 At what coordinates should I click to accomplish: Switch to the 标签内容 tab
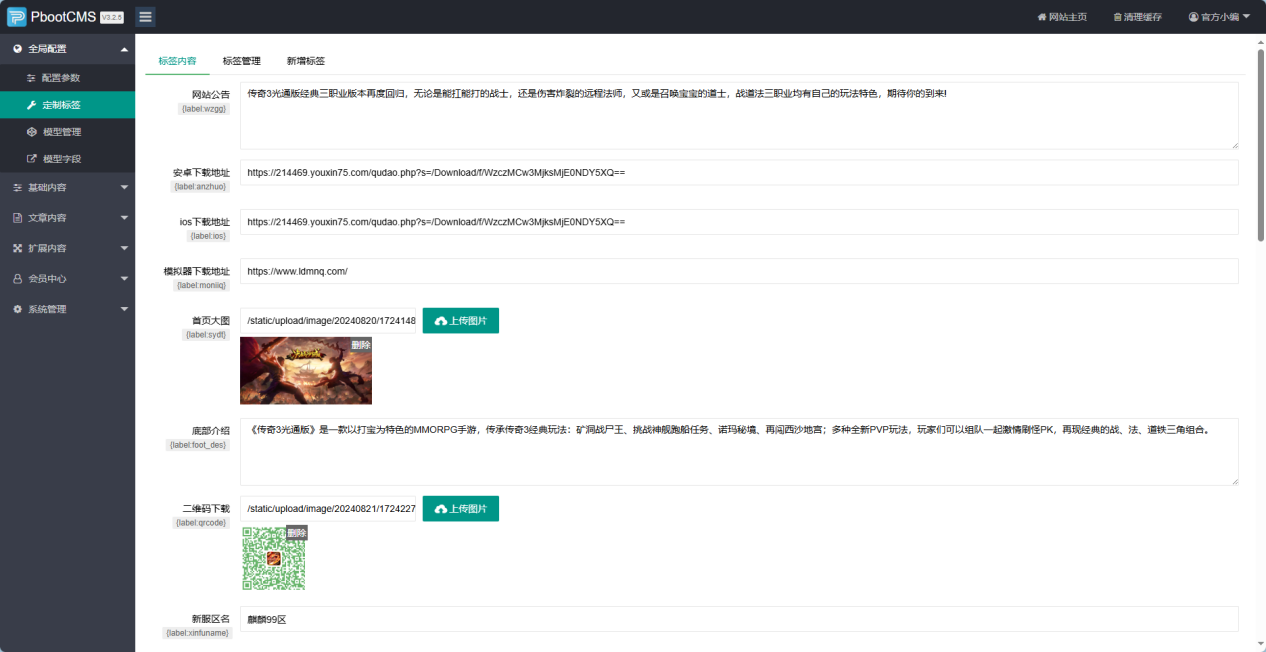(x=177, y=61)
